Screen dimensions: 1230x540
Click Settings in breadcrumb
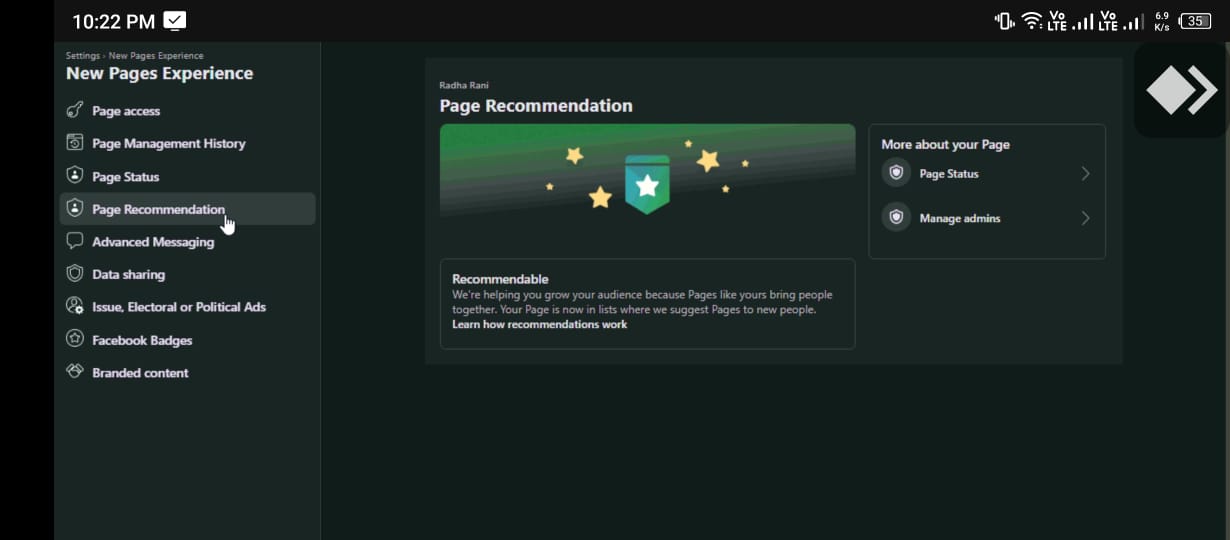pyautogui.click(x=83, y=56)
